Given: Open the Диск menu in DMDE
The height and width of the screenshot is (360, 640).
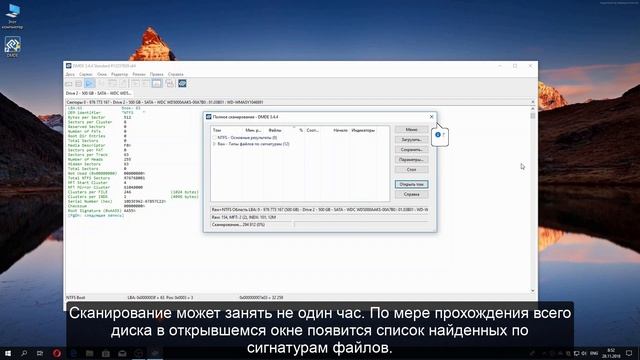Looking at the screenshot, I should (x=70, y=74).
